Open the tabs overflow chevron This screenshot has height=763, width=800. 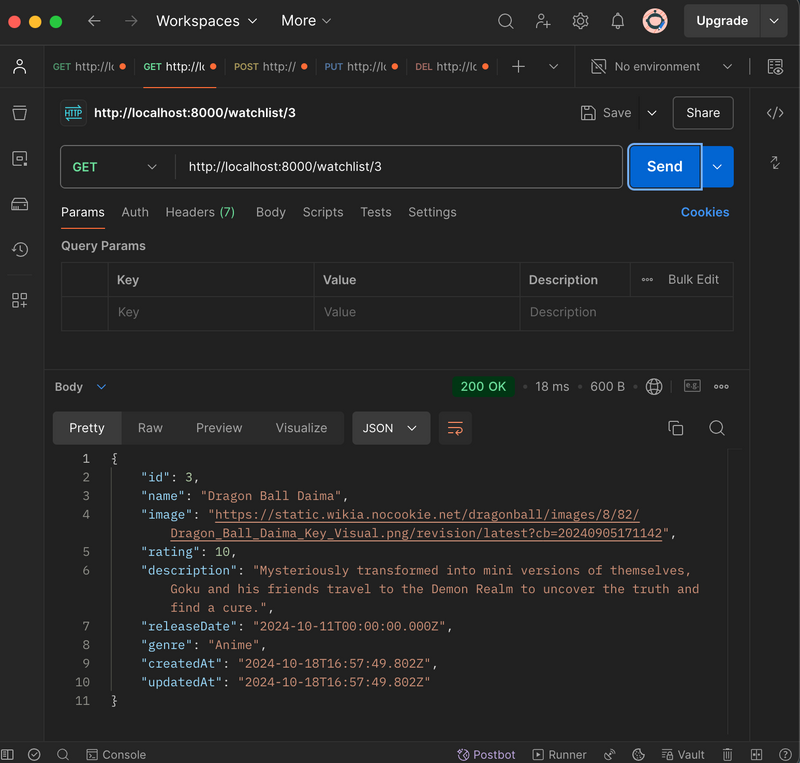click(553, 66)
